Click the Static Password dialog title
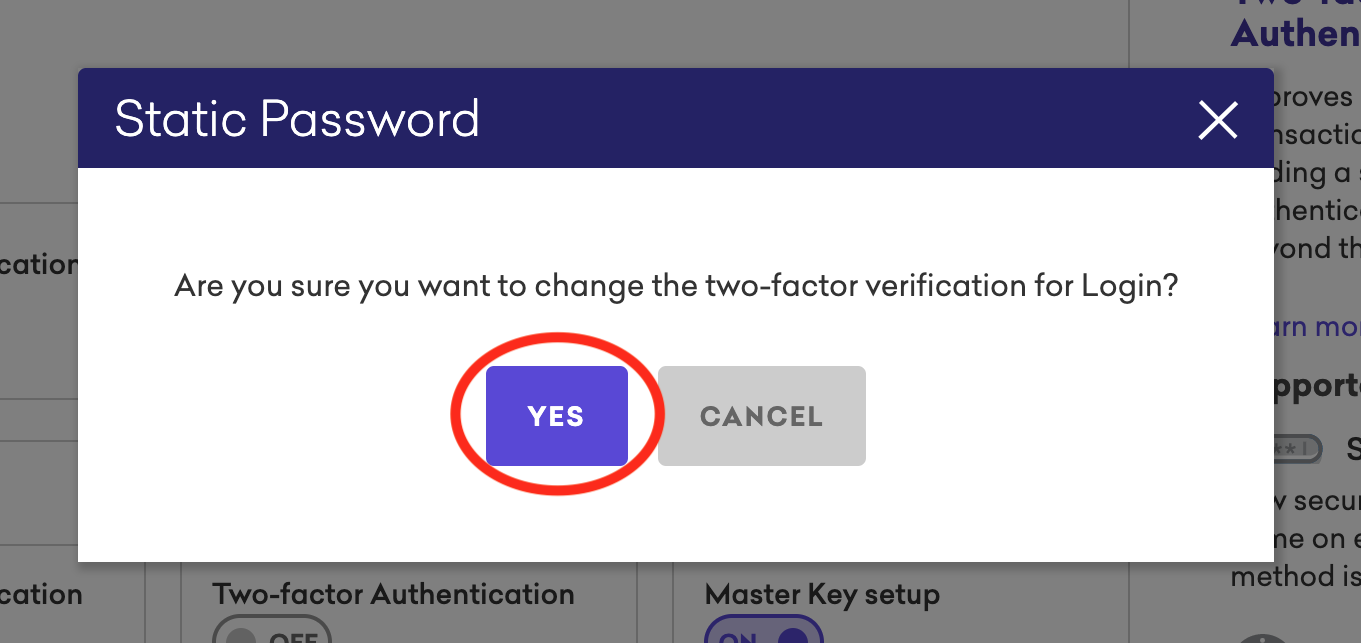The width and height of the screenshot is (1361, 643). point(297,119)
